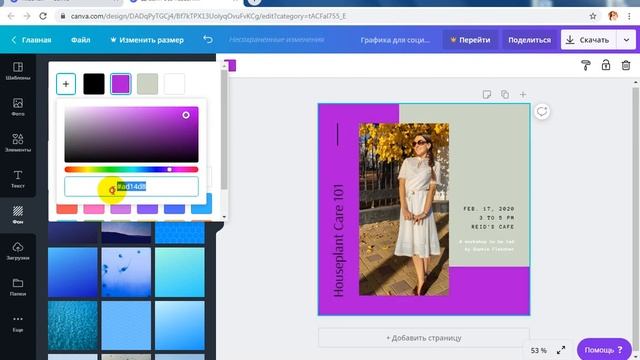Open Chrome menu three dots
This screenshot has height=360, width=640.
[x=629, y=16]
